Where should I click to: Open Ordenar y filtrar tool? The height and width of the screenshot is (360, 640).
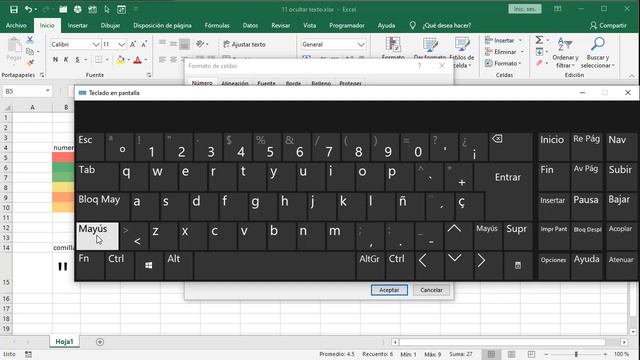pyautogui.click(x=565, y=52)
